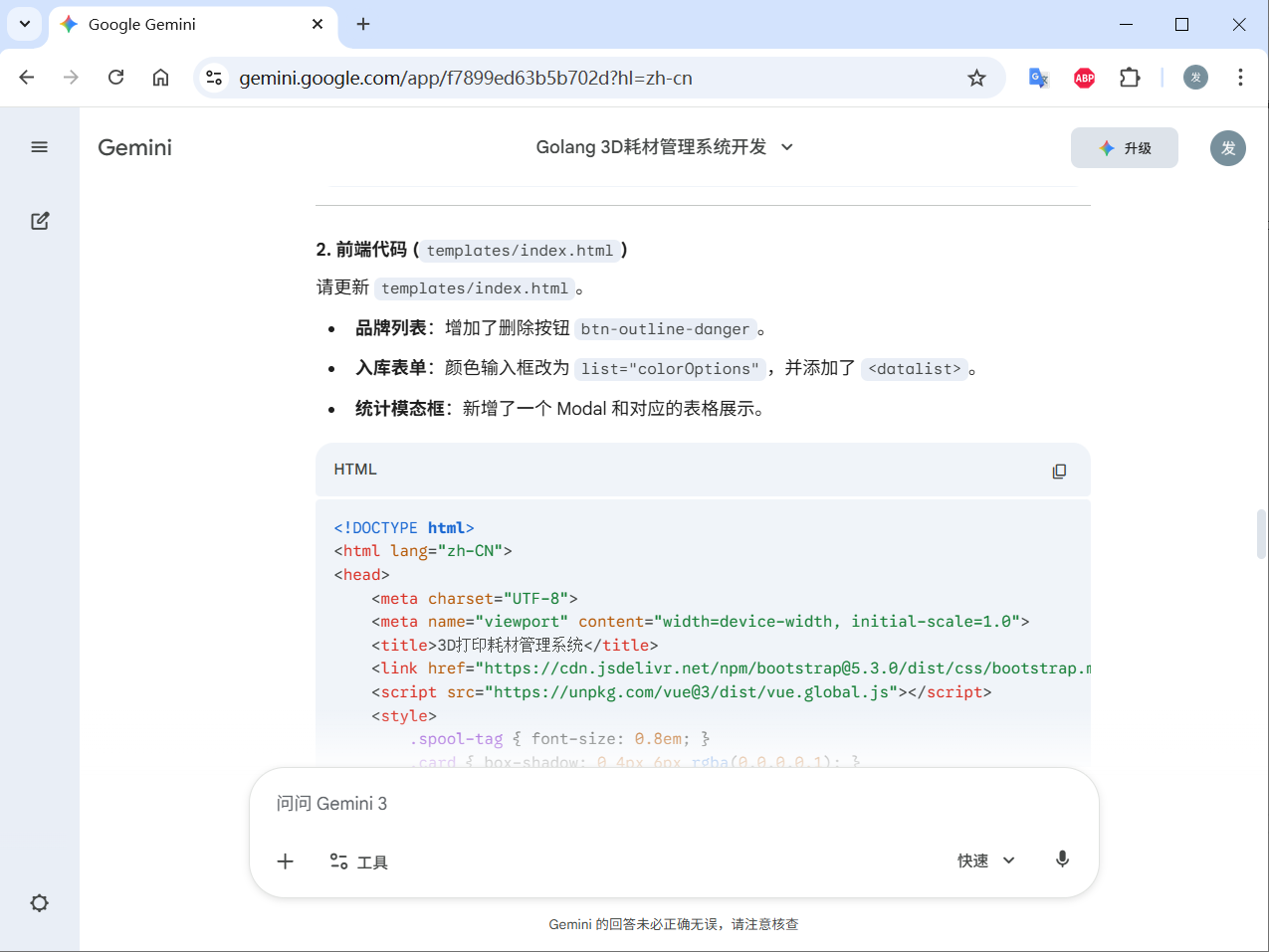
Task: Copy the HTML code block
Action: [x=1059, y=471]
